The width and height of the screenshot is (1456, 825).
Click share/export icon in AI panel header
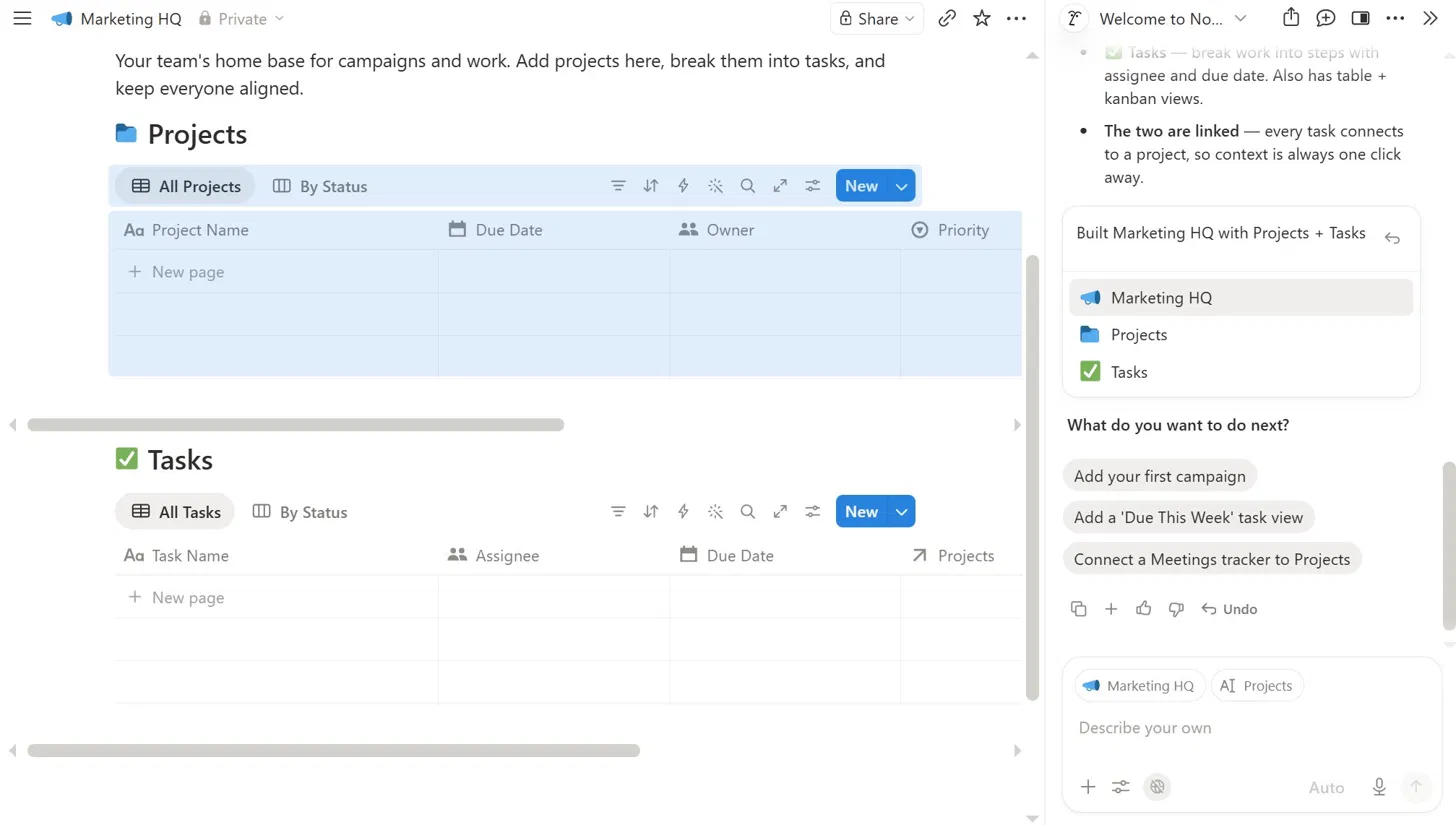pos(1291,18)
